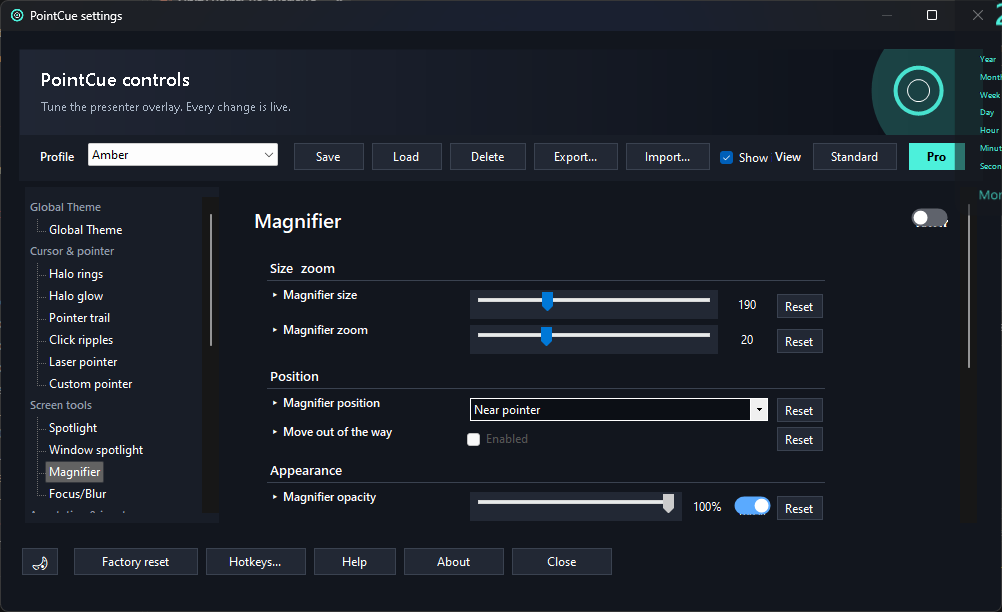
Task: Select Halo rings in sidebar
Action: tap(76, 274)
